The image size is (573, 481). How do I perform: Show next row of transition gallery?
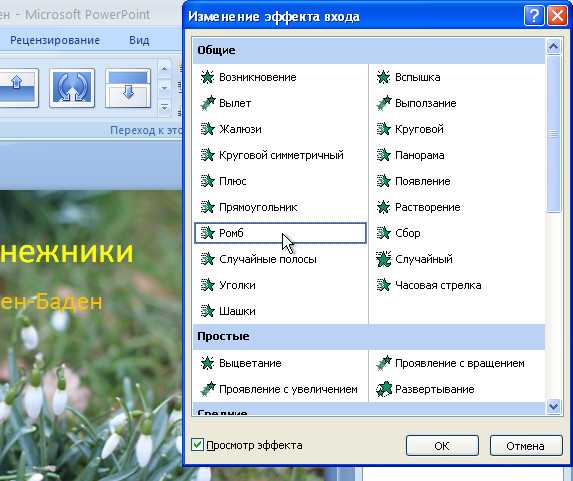164,88
